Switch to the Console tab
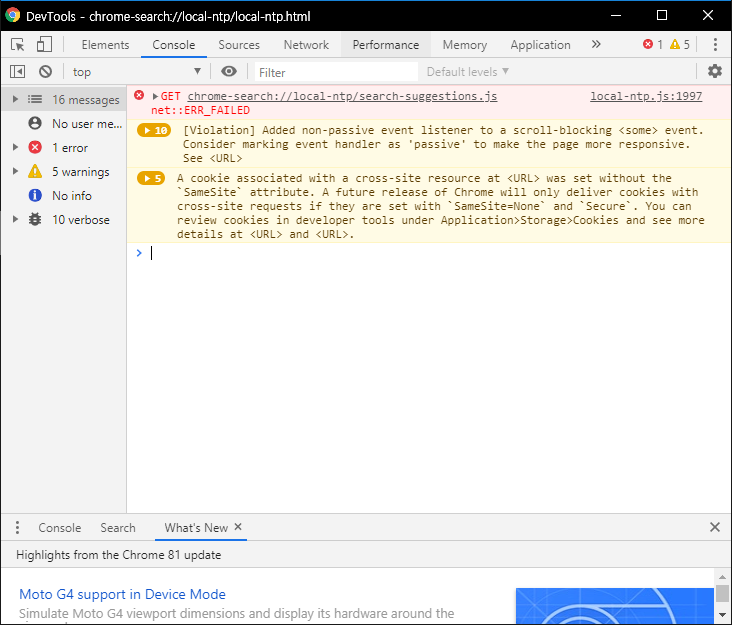Screen dimensions: 732x625 (174, 45)
